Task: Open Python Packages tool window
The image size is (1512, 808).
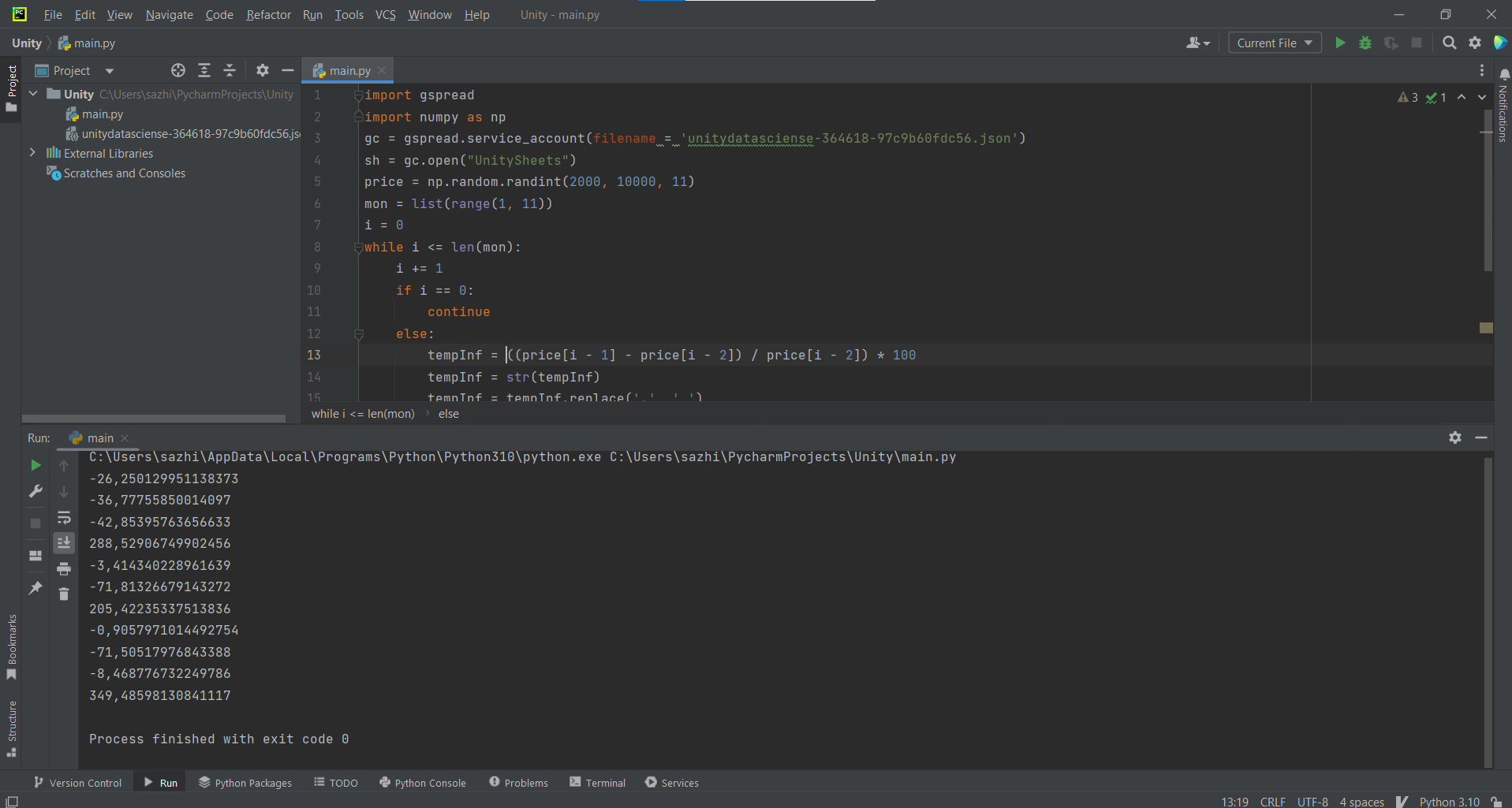Action: pos(245,782)
